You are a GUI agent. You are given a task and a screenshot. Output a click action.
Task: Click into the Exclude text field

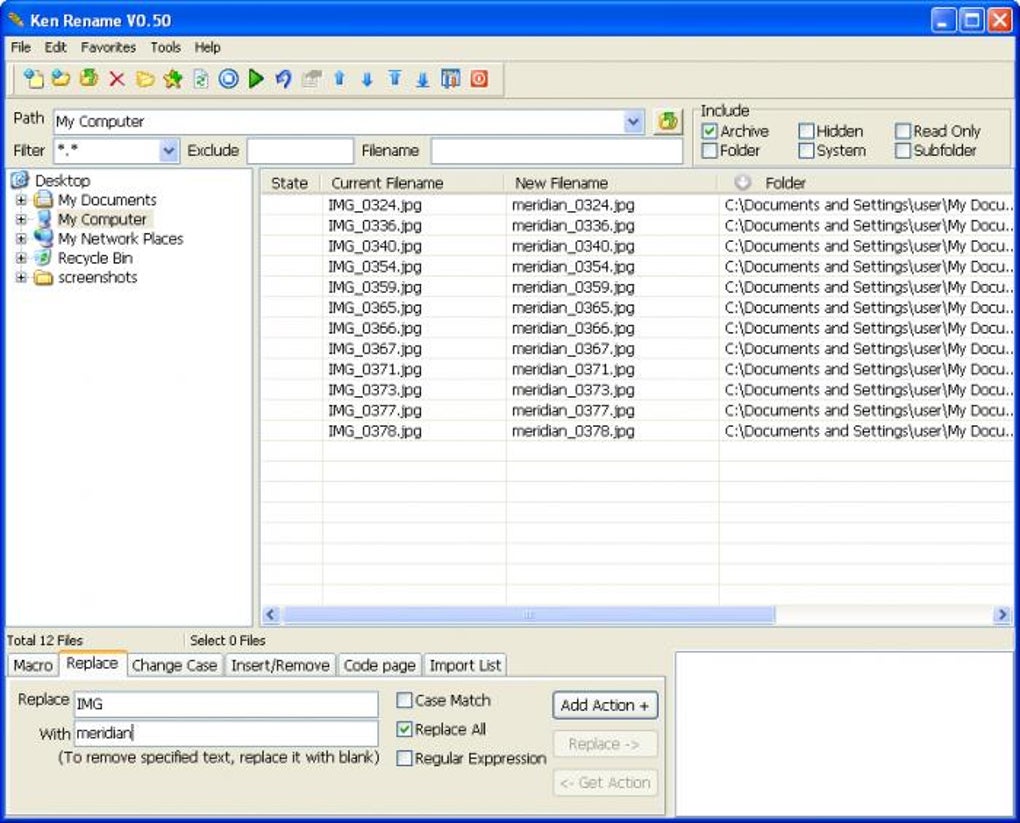(300, 151)
